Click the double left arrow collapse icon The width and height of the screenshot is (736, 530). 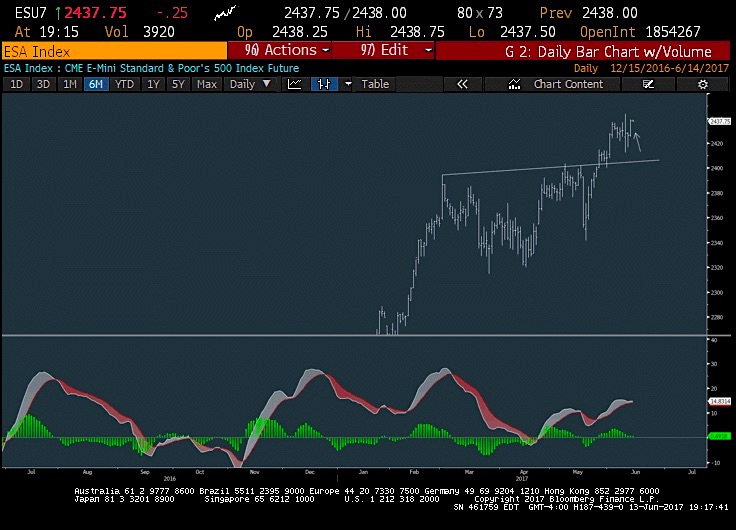[x=462, y=84]
